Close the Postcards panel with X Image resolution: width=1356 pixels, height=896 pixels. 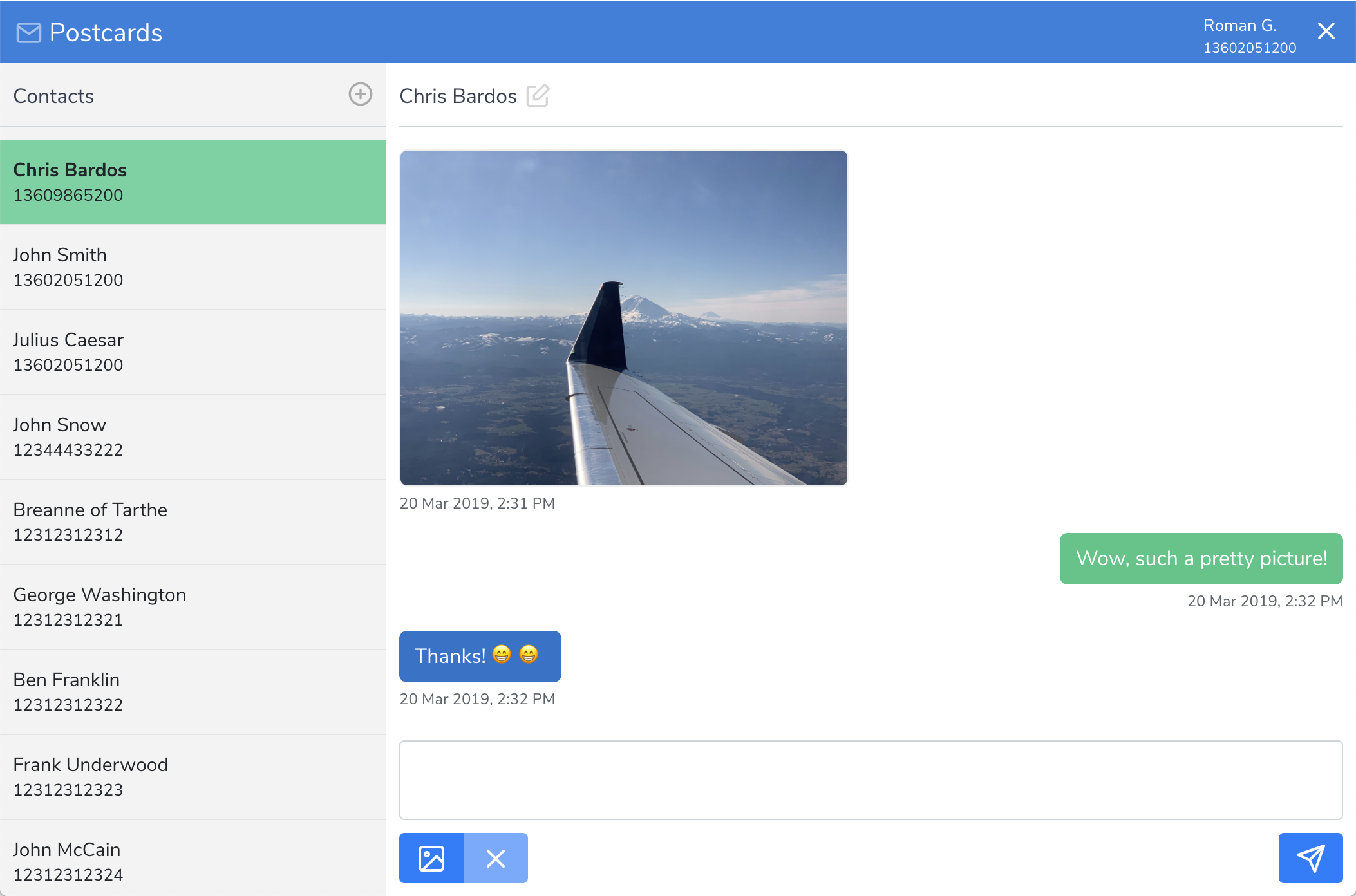coord(1326,31)
